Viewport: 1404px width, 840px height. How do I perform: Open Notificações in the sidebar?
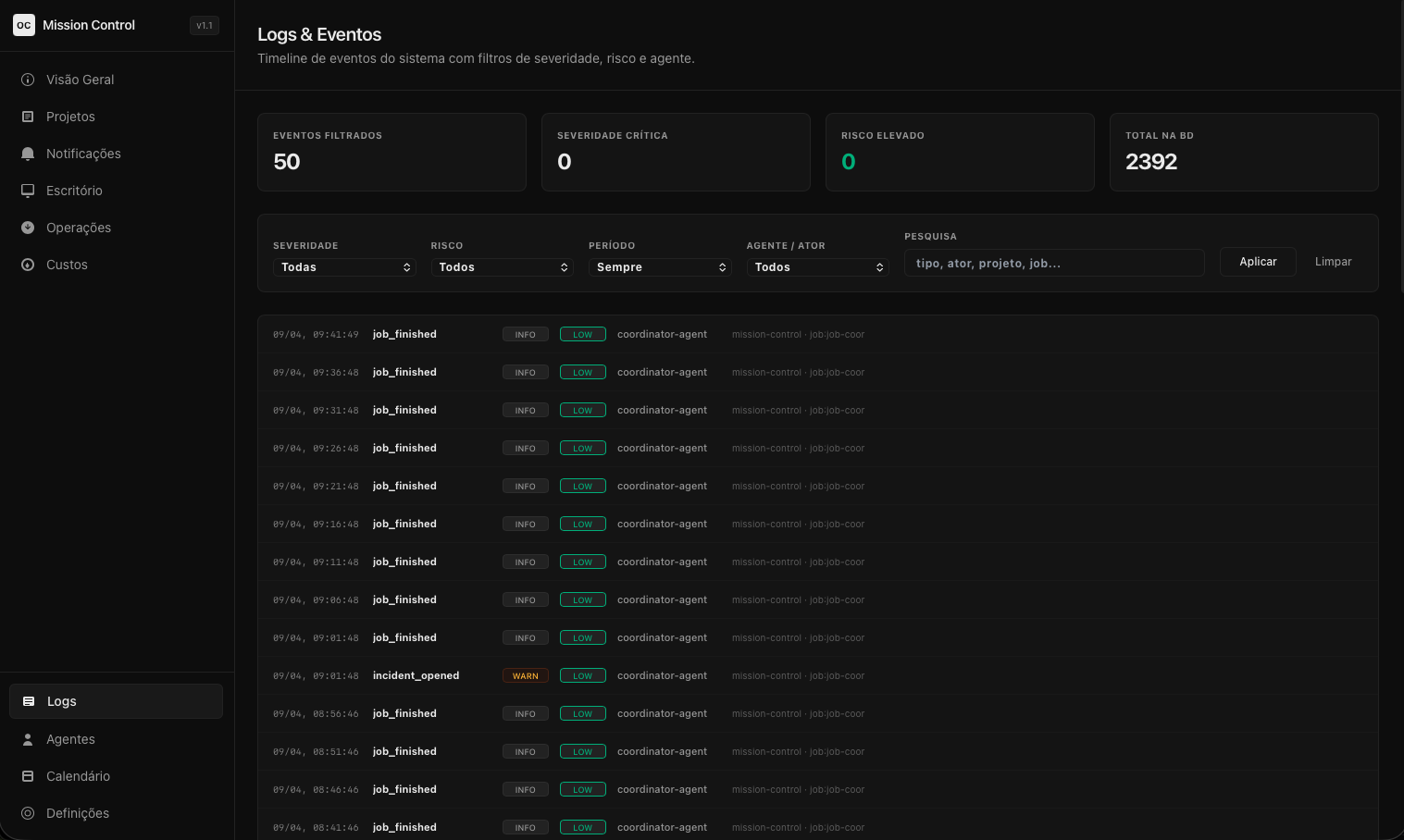point(117,154)
